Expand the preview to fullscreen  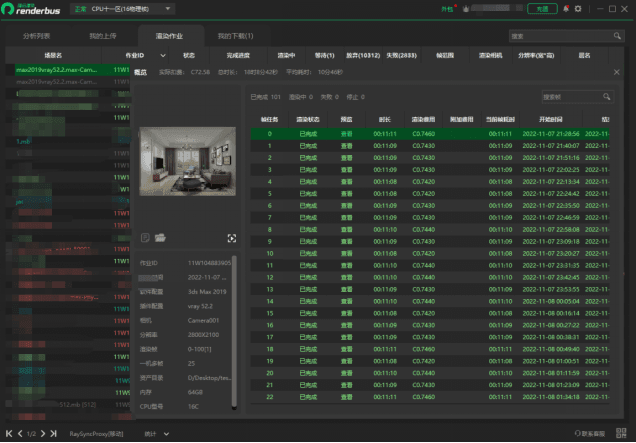(232, 237)
